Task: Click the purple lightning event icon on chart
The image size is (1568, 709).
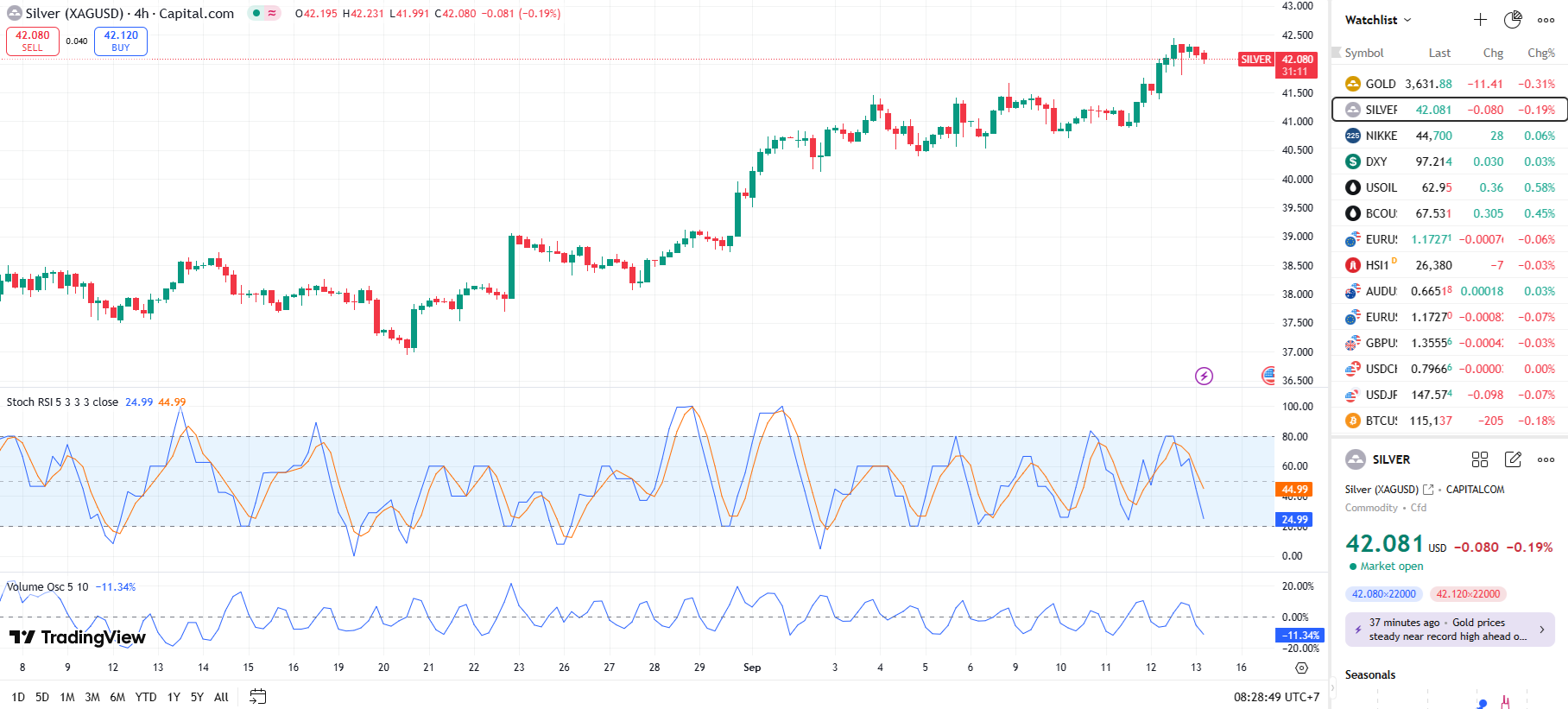Action: pyautogui.click(x=1204, y=376)
